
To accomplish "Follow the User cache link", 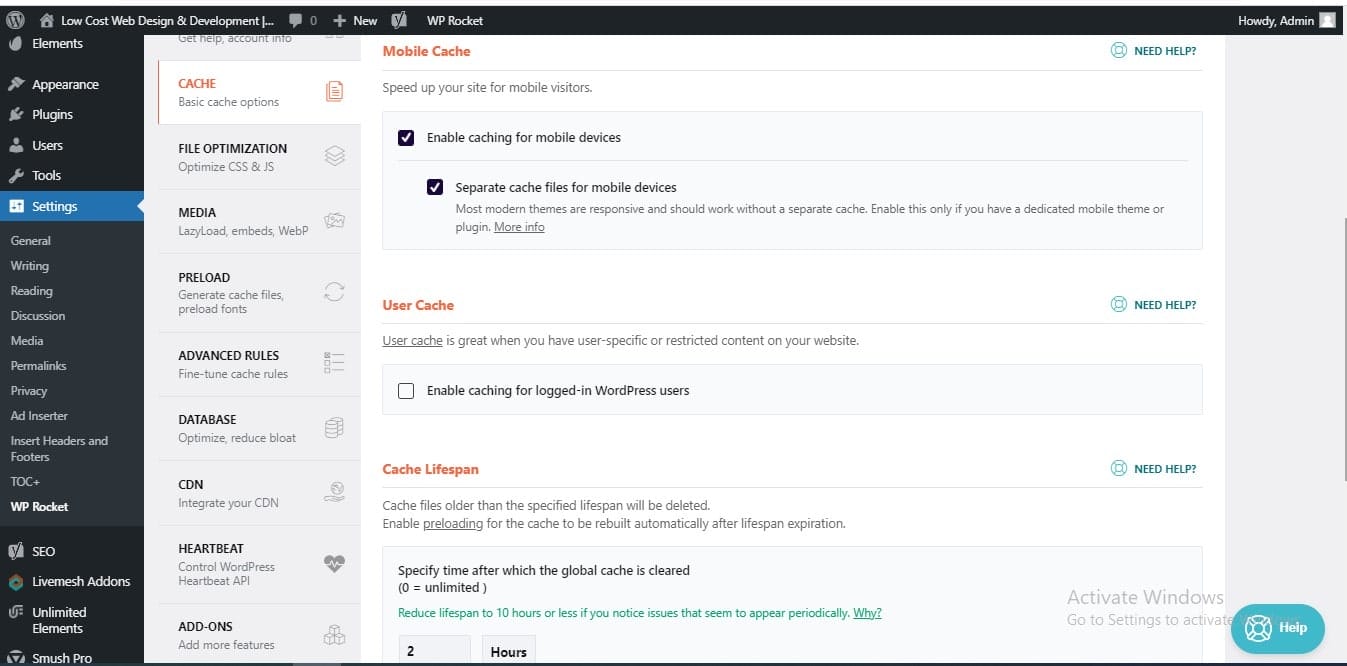I will (412, 341).
